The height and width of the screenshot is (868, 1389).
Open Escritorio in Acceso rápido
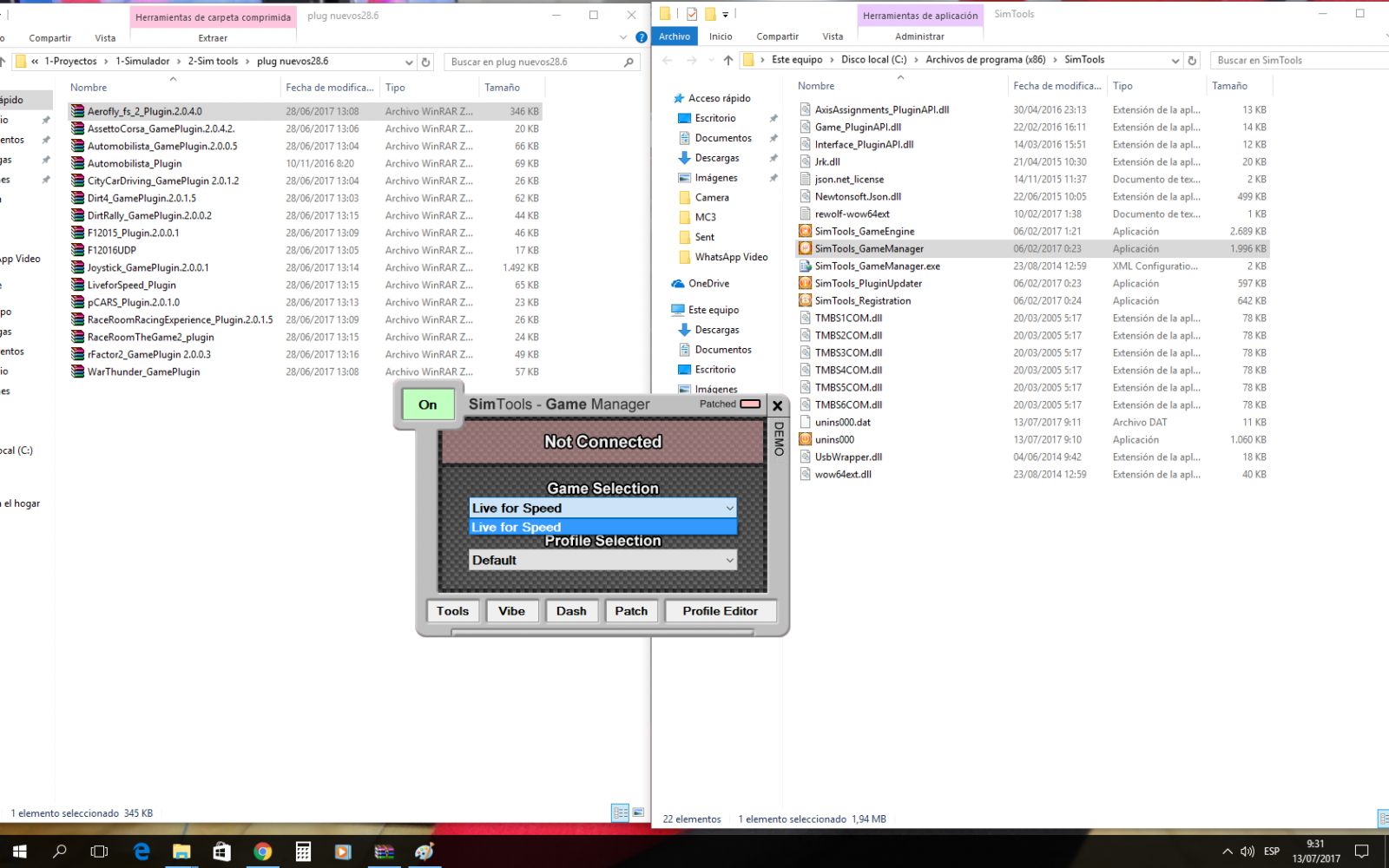click(x=715, y=118)
